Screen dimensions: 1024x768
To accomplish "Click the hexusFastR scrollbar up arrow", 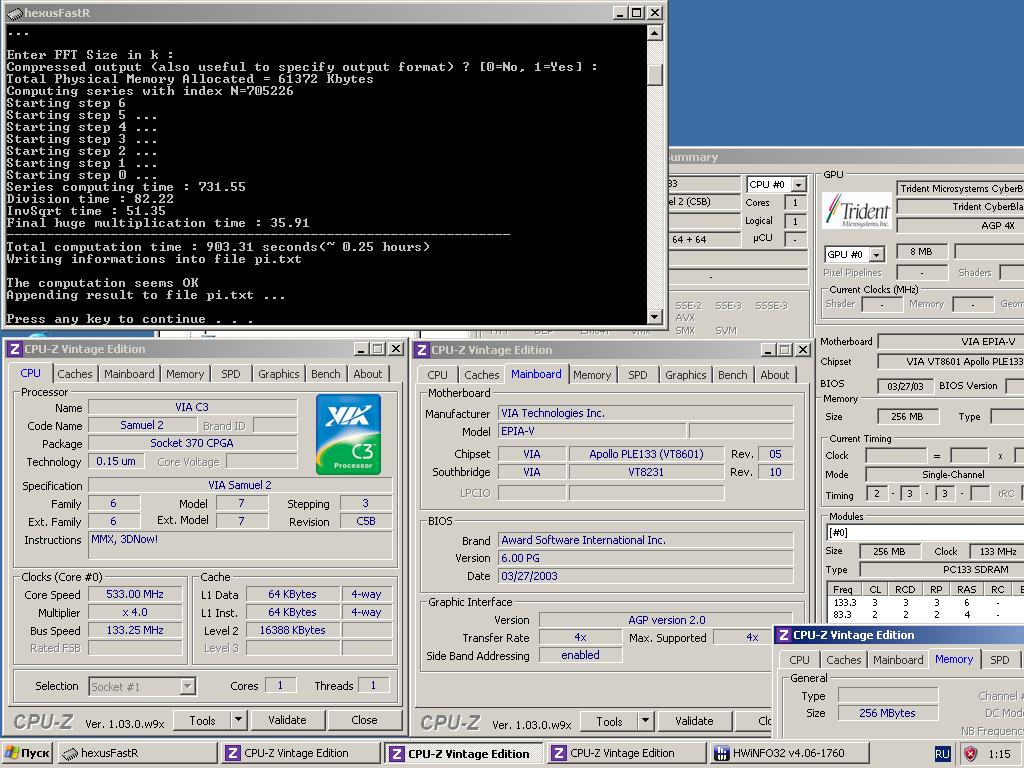I will pyautogui.click(x=655, y=33).
